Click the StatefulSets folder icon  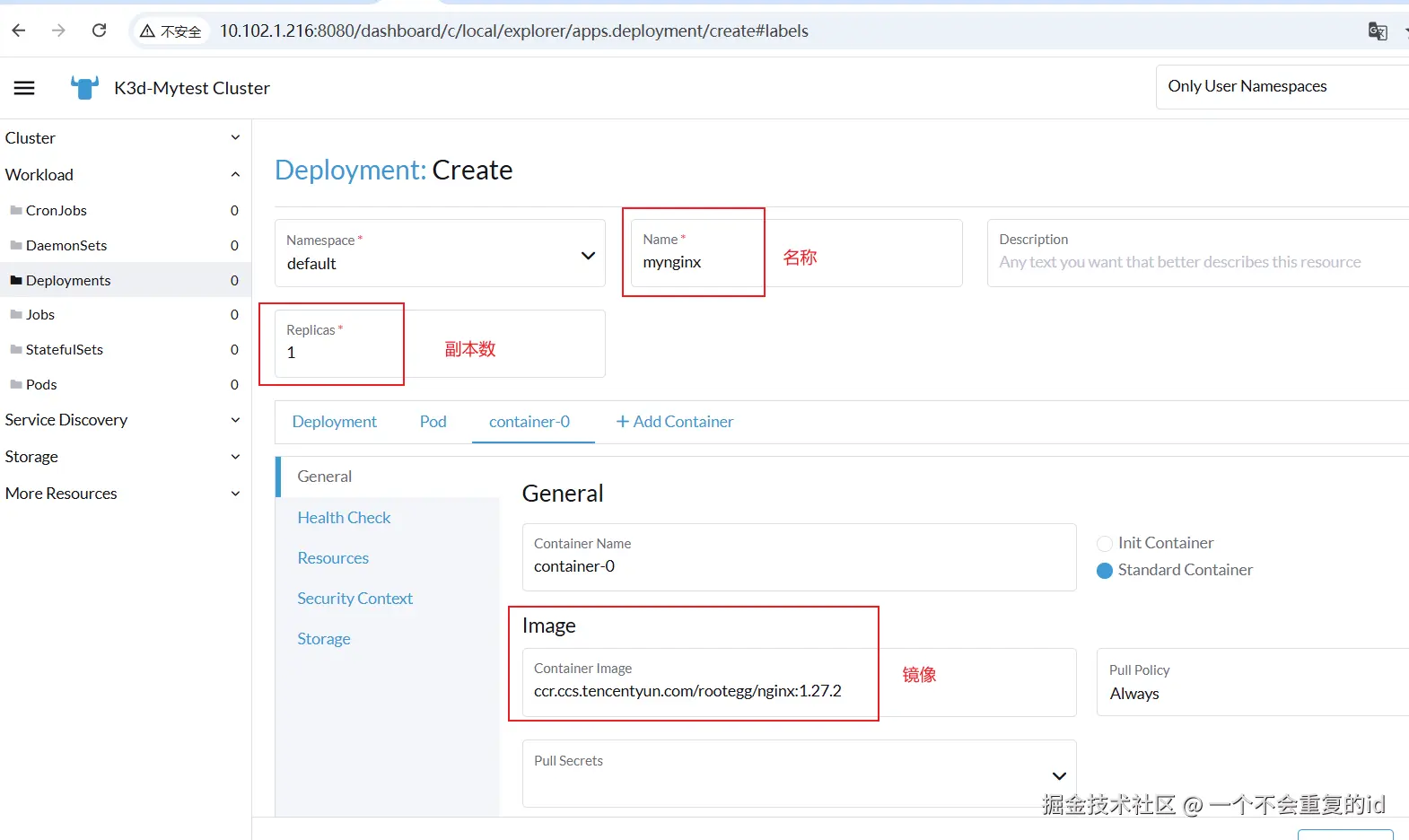(16, 349)
